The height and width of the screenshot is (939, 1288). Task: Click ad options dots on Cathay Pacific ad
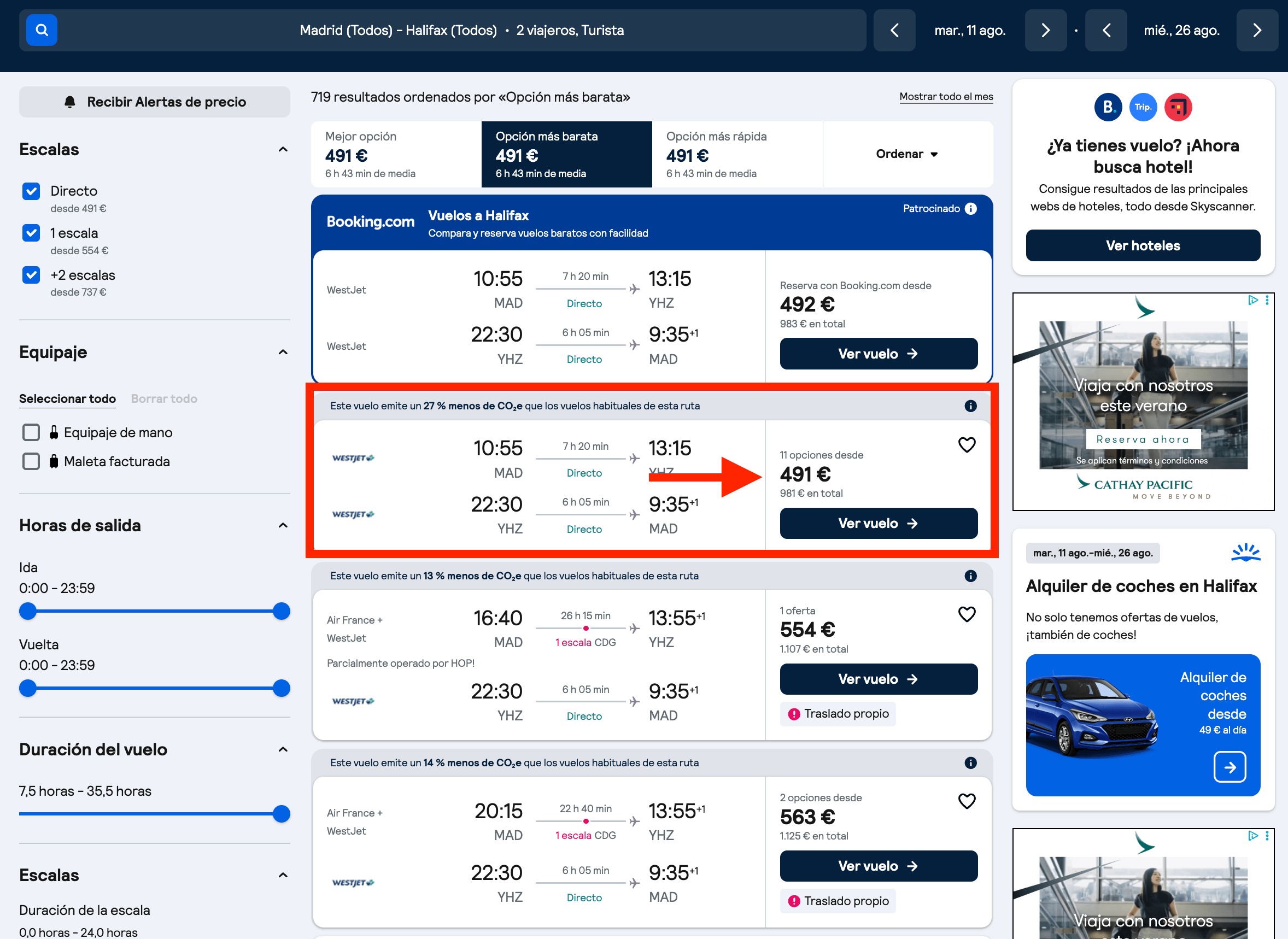1267,300
